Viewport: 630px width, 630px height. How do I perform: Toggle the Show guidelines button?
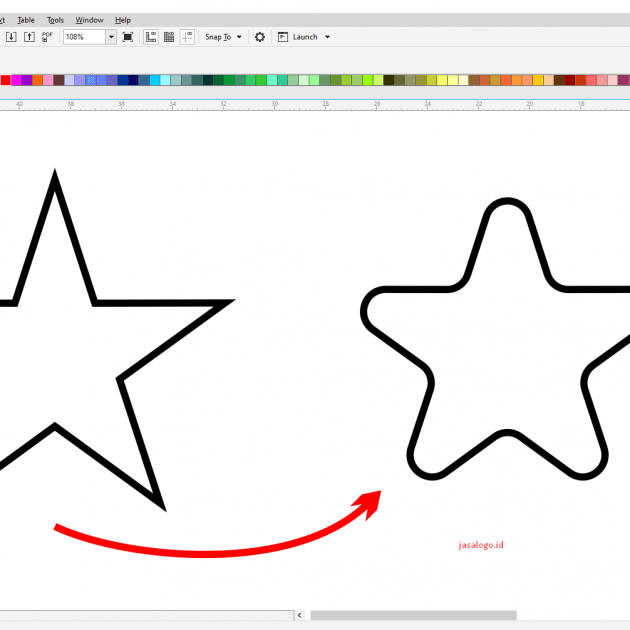187,37
